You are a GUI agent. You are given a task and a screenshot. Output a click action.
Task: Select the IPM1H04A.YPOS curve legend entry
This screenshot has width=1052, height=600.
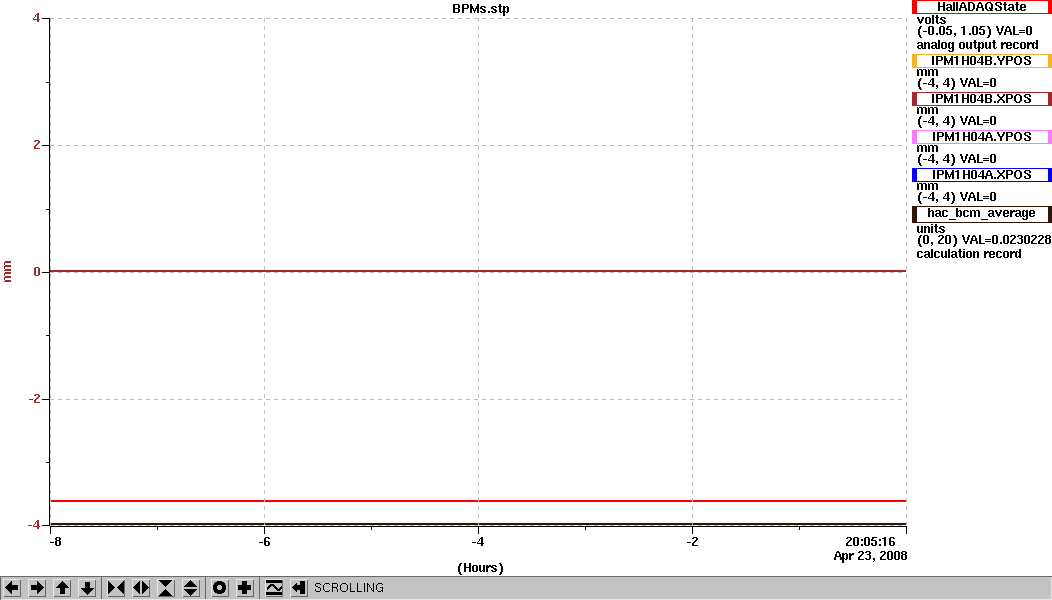coord(982,137)
